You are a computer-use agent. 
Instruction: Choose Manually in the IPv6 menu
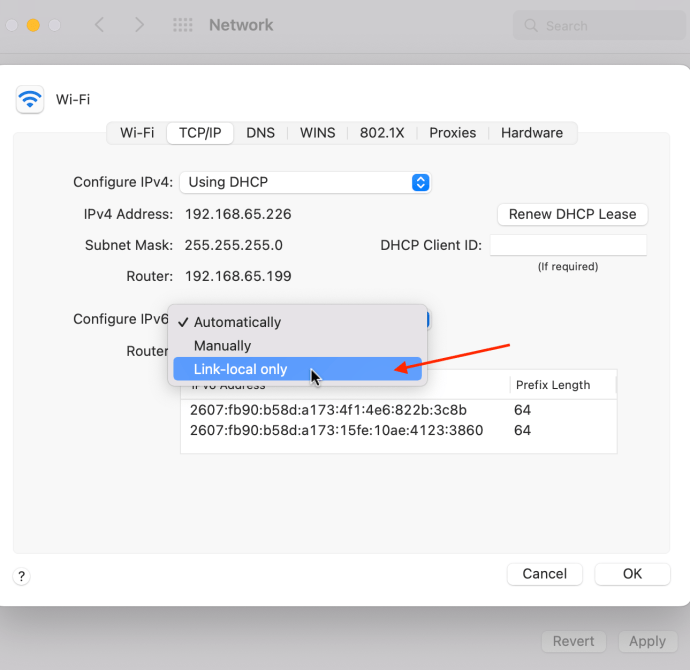tap(297, 346)
